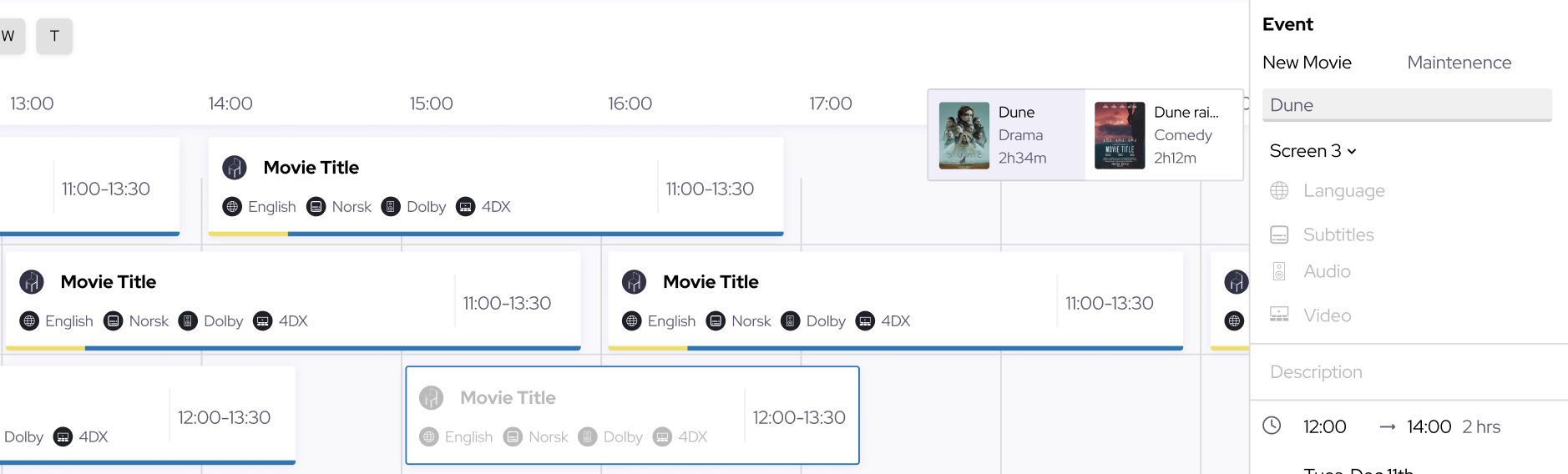Viewport: 1568px width, 474px height.
Task: Click the clock icon beside 12:00
Action: click(x=1272, y=426)
